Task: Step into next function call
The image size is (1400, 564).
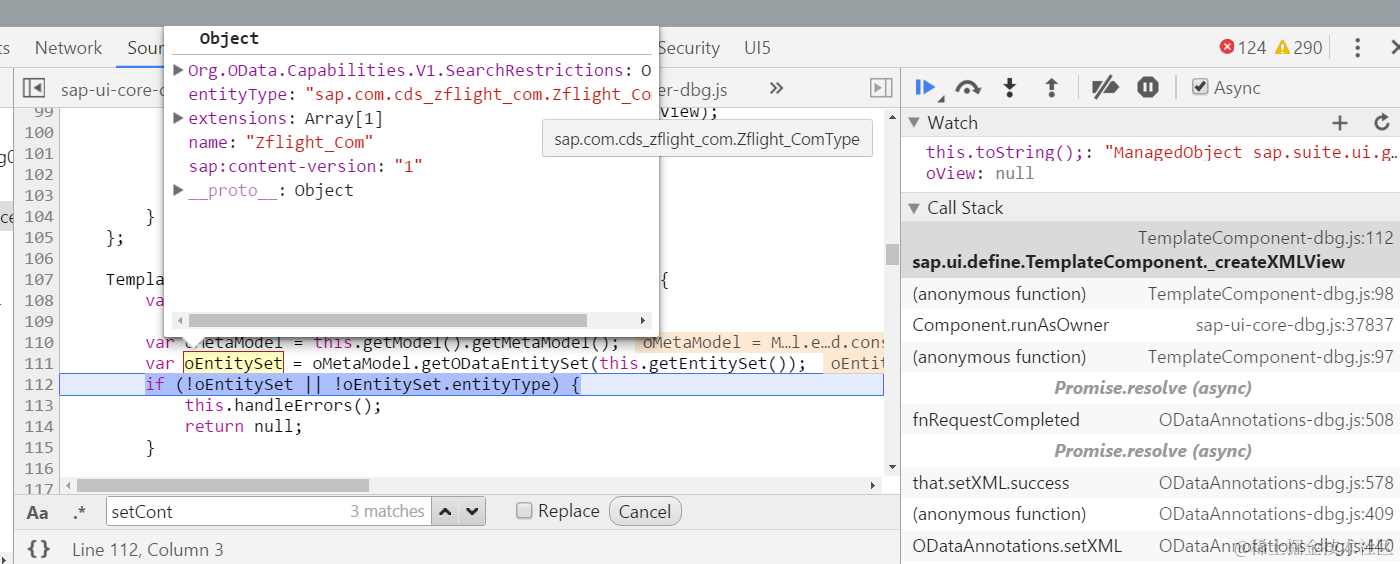Action: (1010, 88)
